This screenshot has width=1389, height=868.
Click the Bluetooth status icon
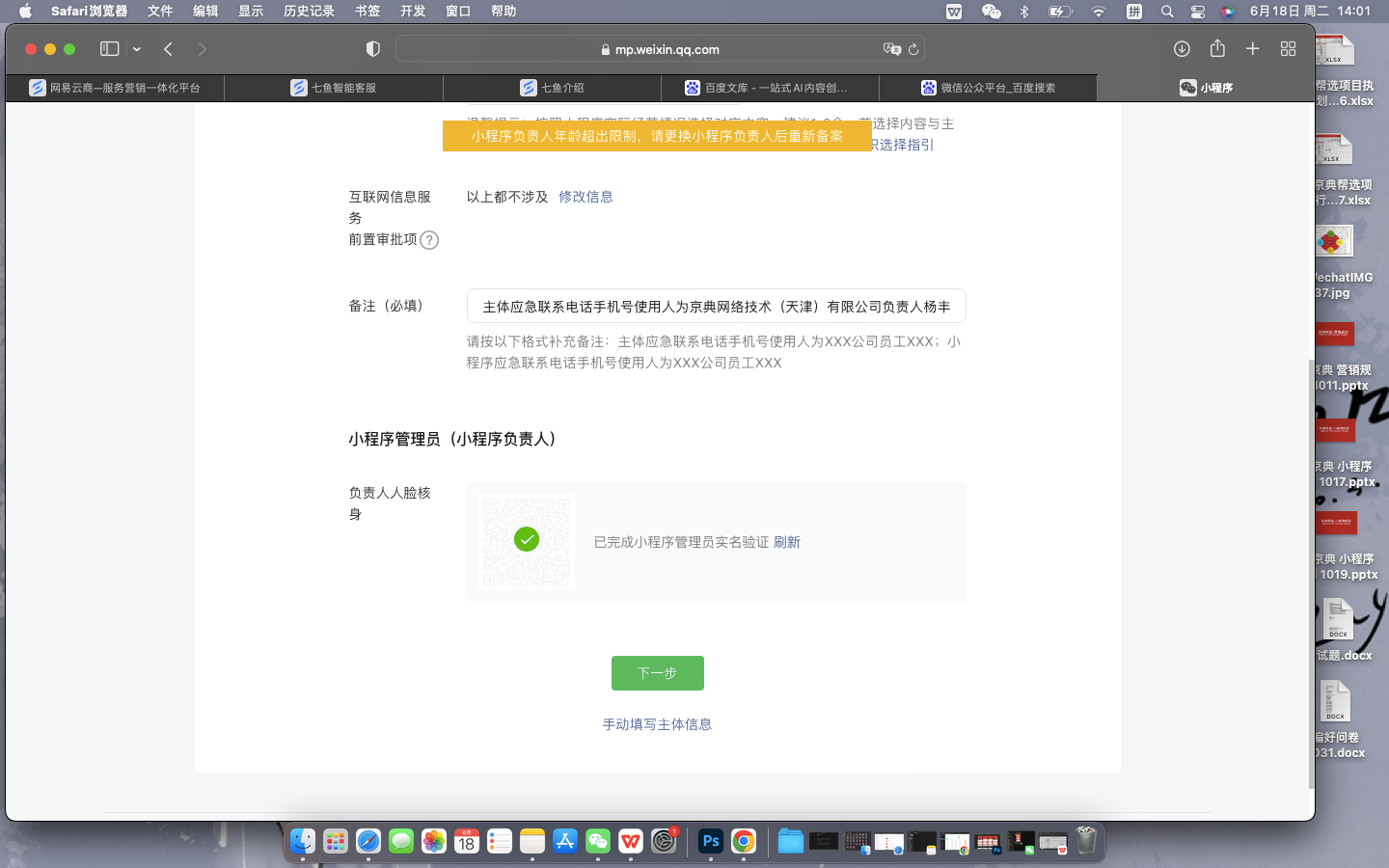coord(1024,12)
